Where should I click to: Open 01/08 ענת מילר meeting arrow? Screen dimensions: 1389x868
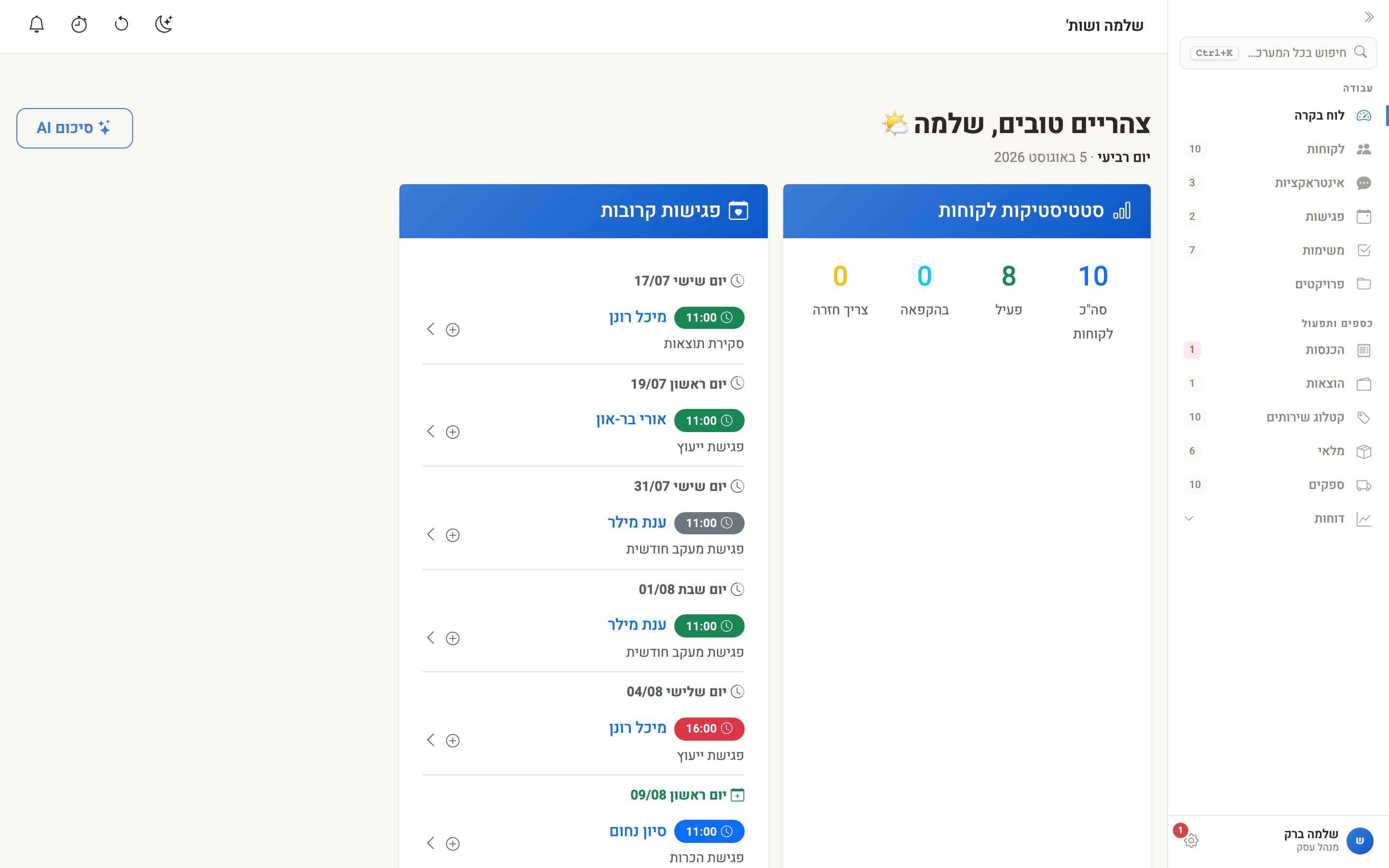tap(431, 637)
